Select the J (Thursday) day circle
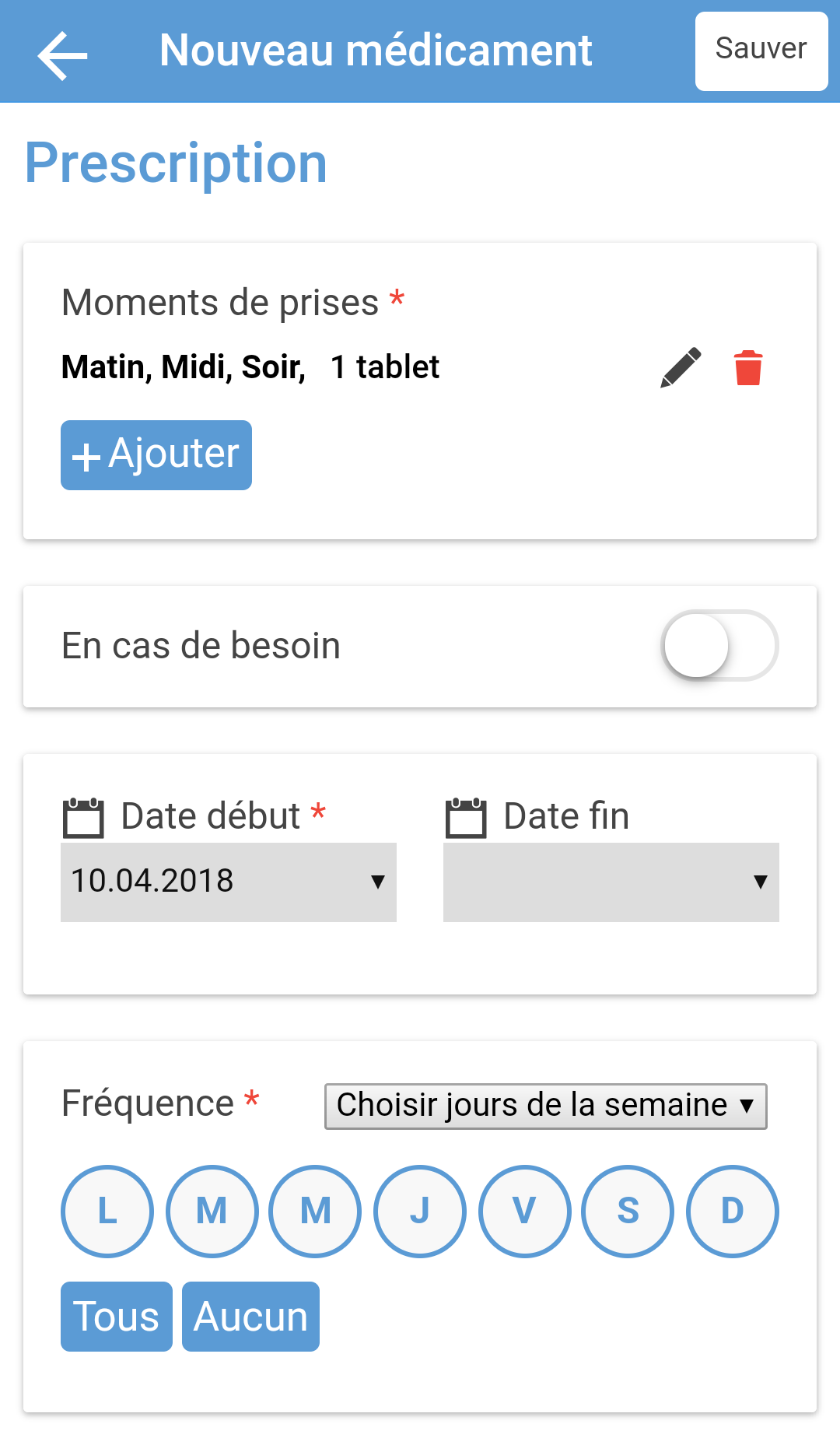This screenshot has height=1438, width=840. [420, 1211]
